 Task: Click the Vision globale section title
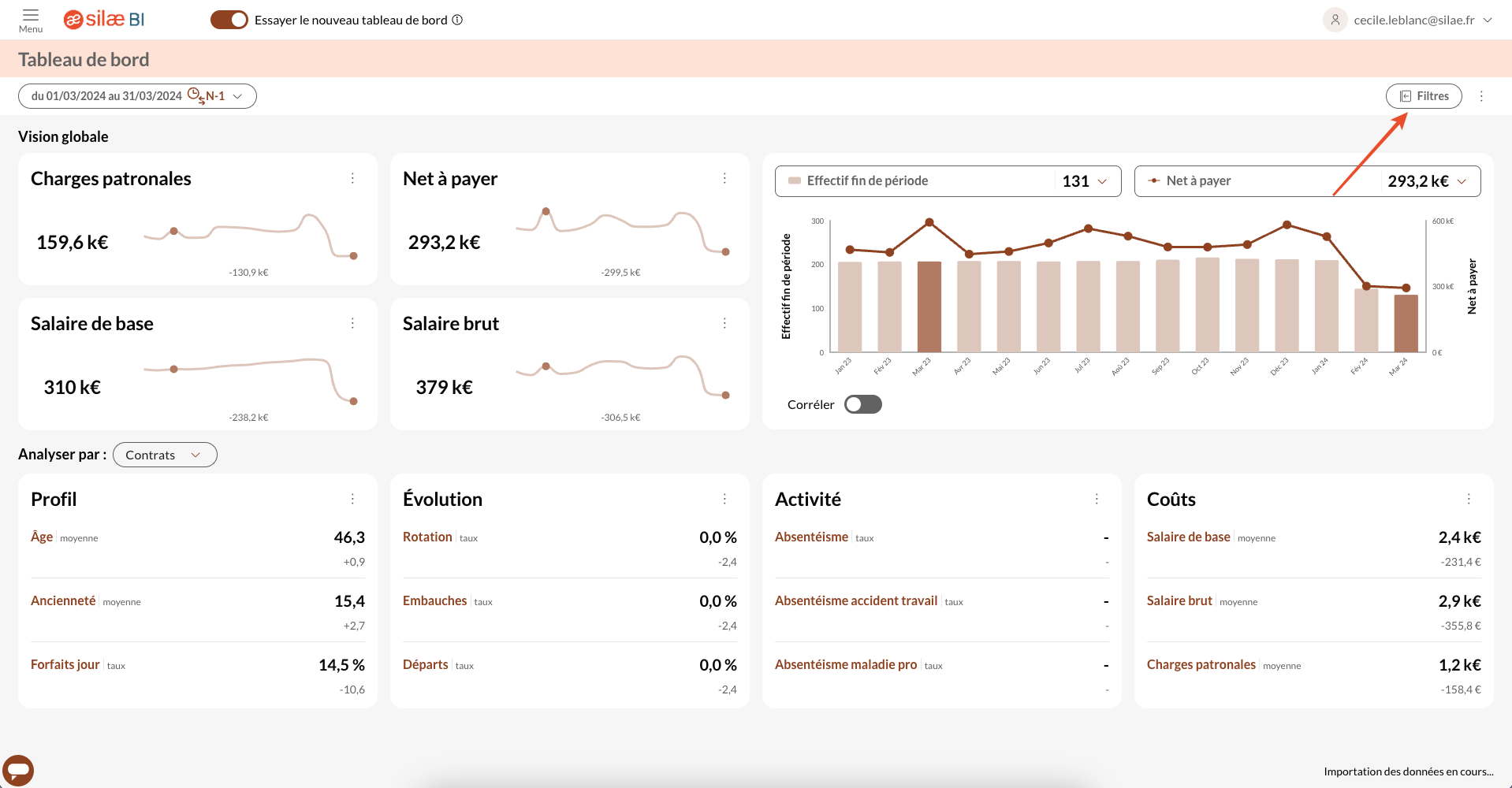point(63,136)
